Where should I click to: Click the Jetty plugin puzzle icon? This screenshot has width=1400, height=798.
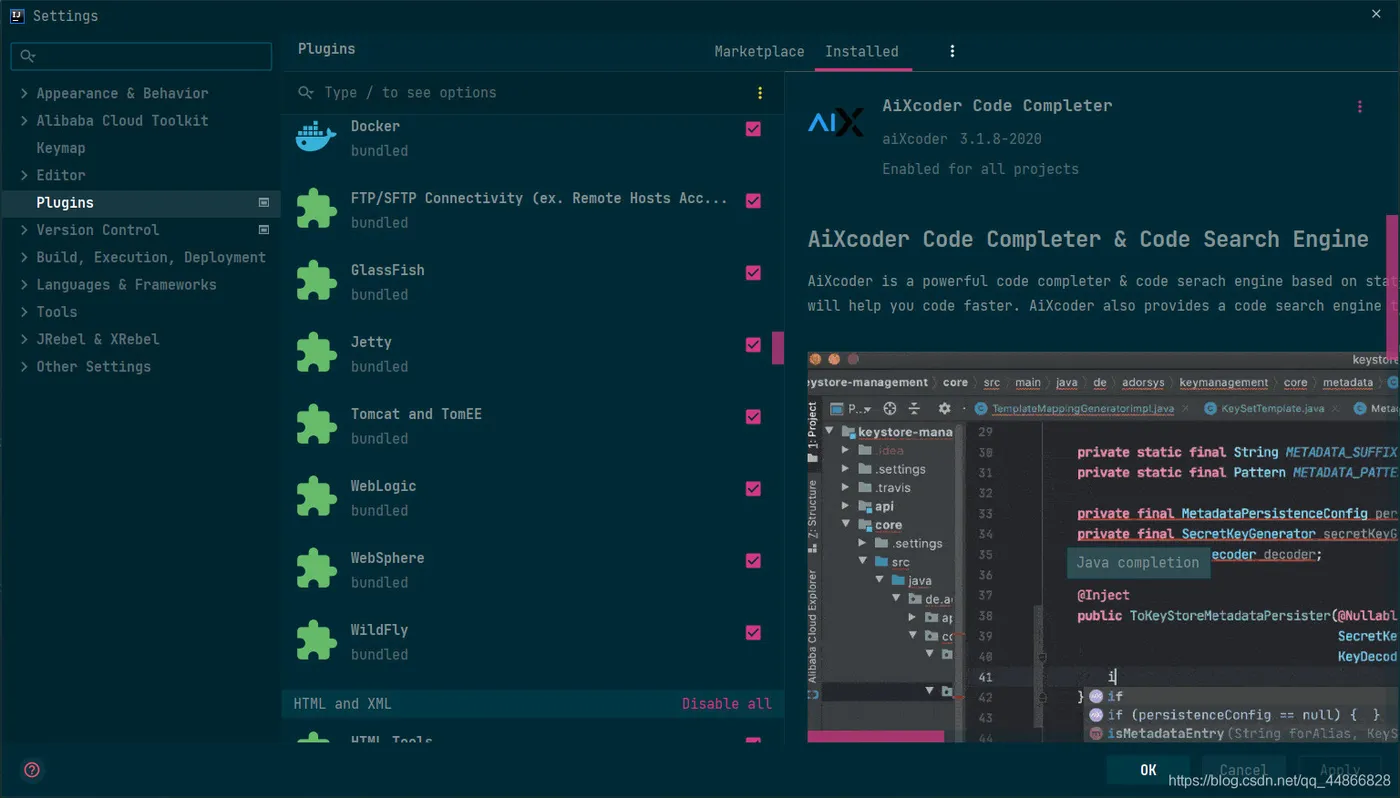point(316,353)
